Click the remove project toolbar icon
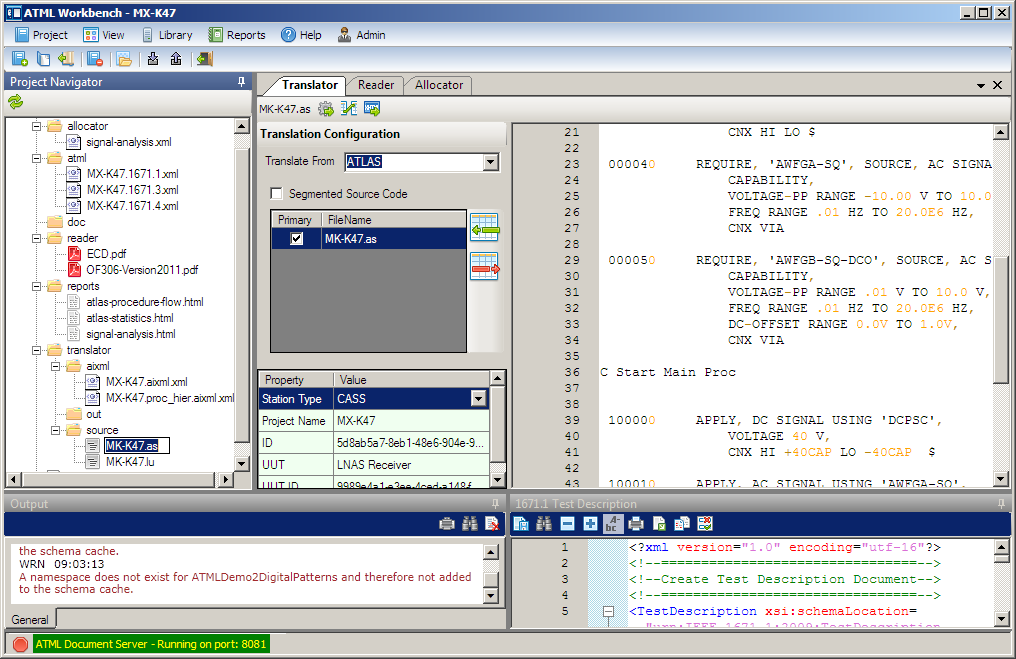The width and height of the screenshot is (1016, 659). (95, 59)
